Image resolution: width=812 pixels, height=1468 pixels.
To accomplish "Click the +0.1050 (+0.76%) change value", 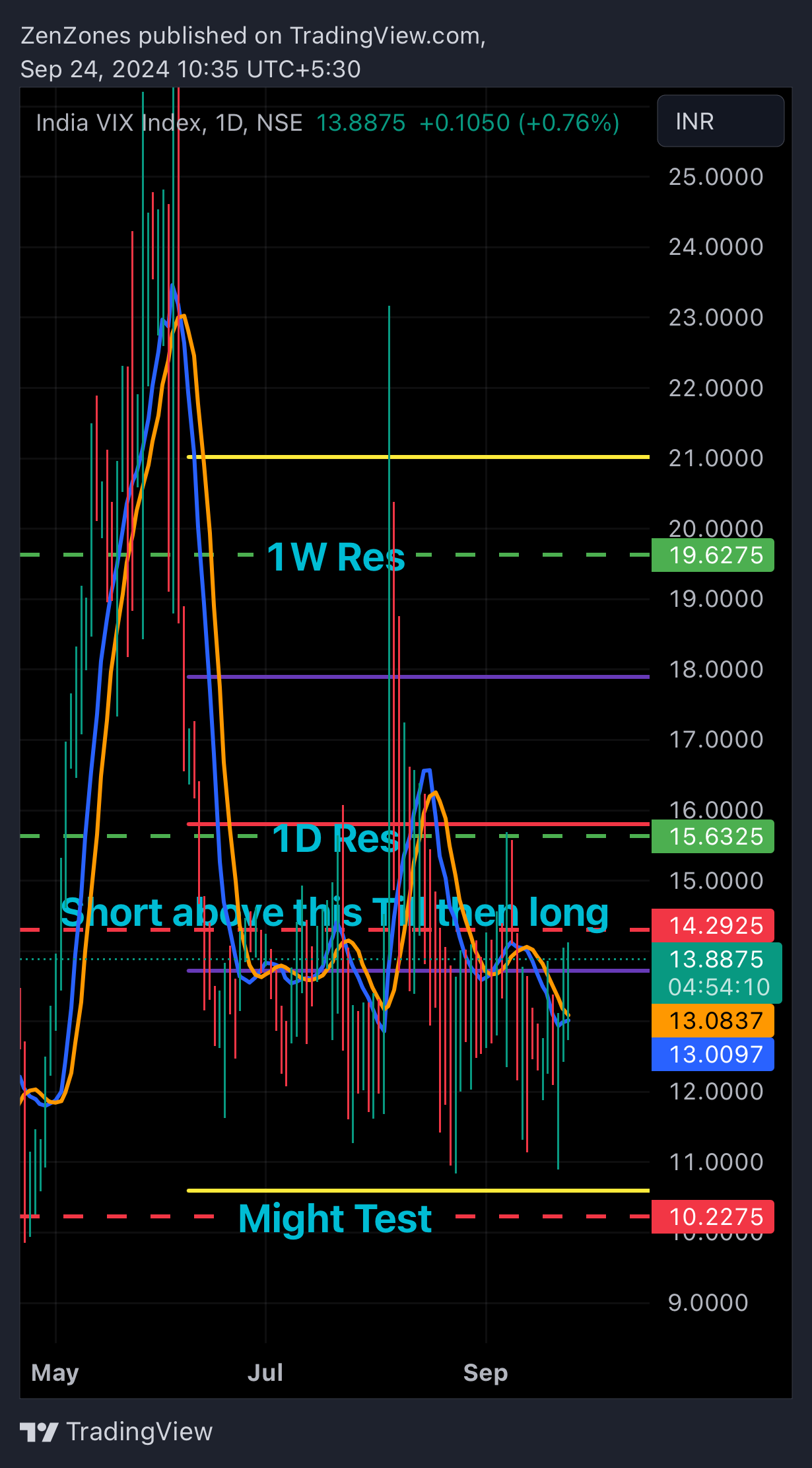I will pyautogui.click(x=520, y=123).
